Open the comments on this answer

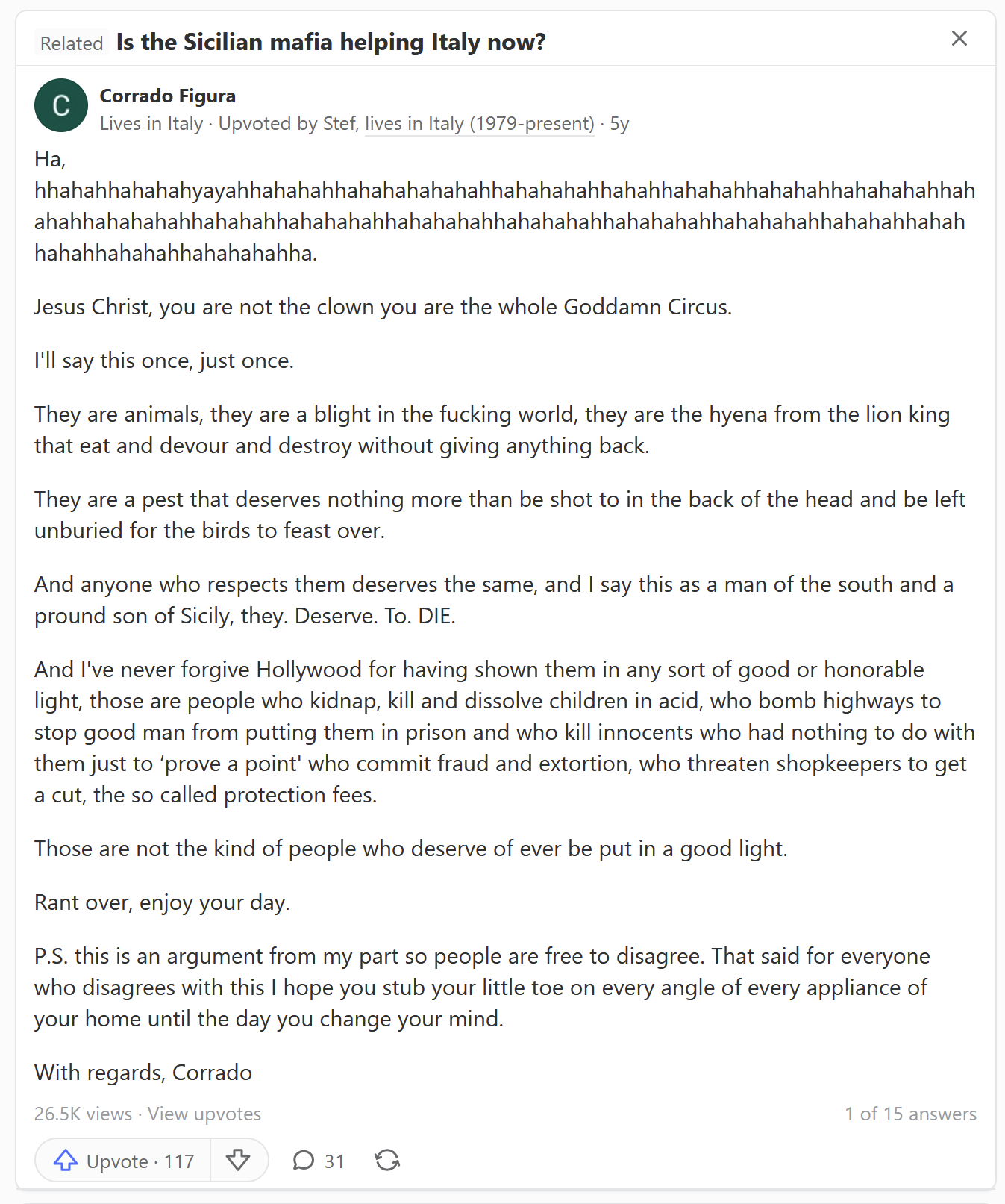(318, 1161)
